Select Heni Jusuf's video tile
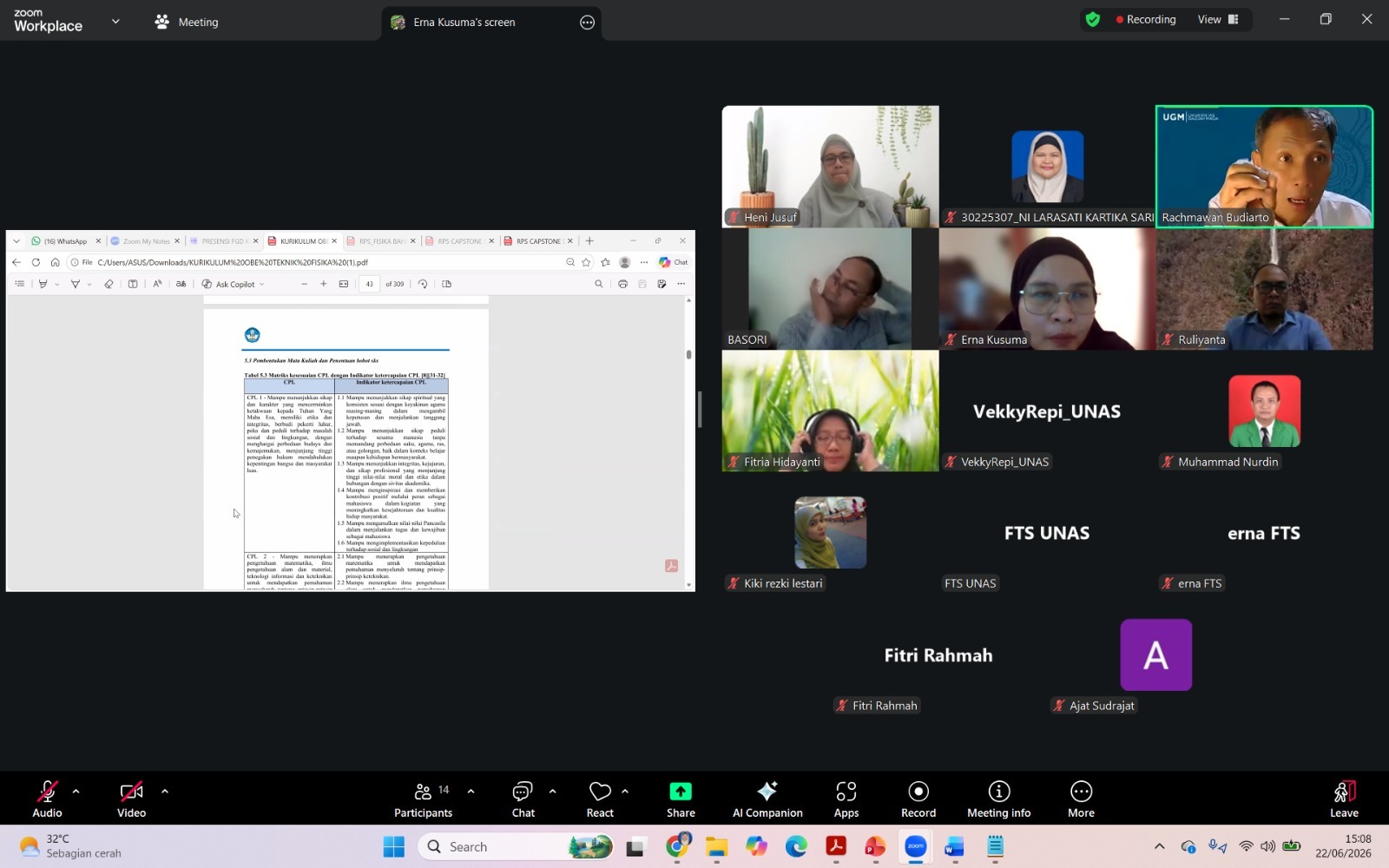The width and height of the screenshot is (1389, 868). tap(830, 167)
